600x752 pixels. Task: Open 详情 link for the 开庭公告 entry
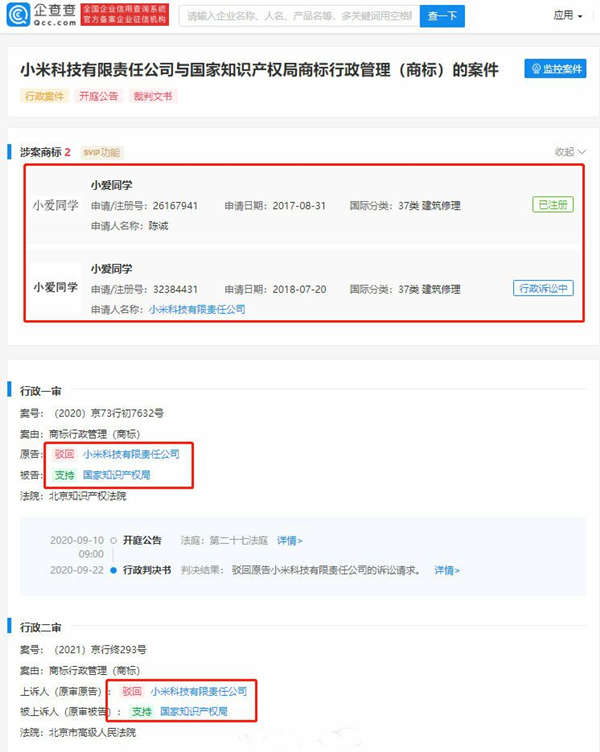290,540
